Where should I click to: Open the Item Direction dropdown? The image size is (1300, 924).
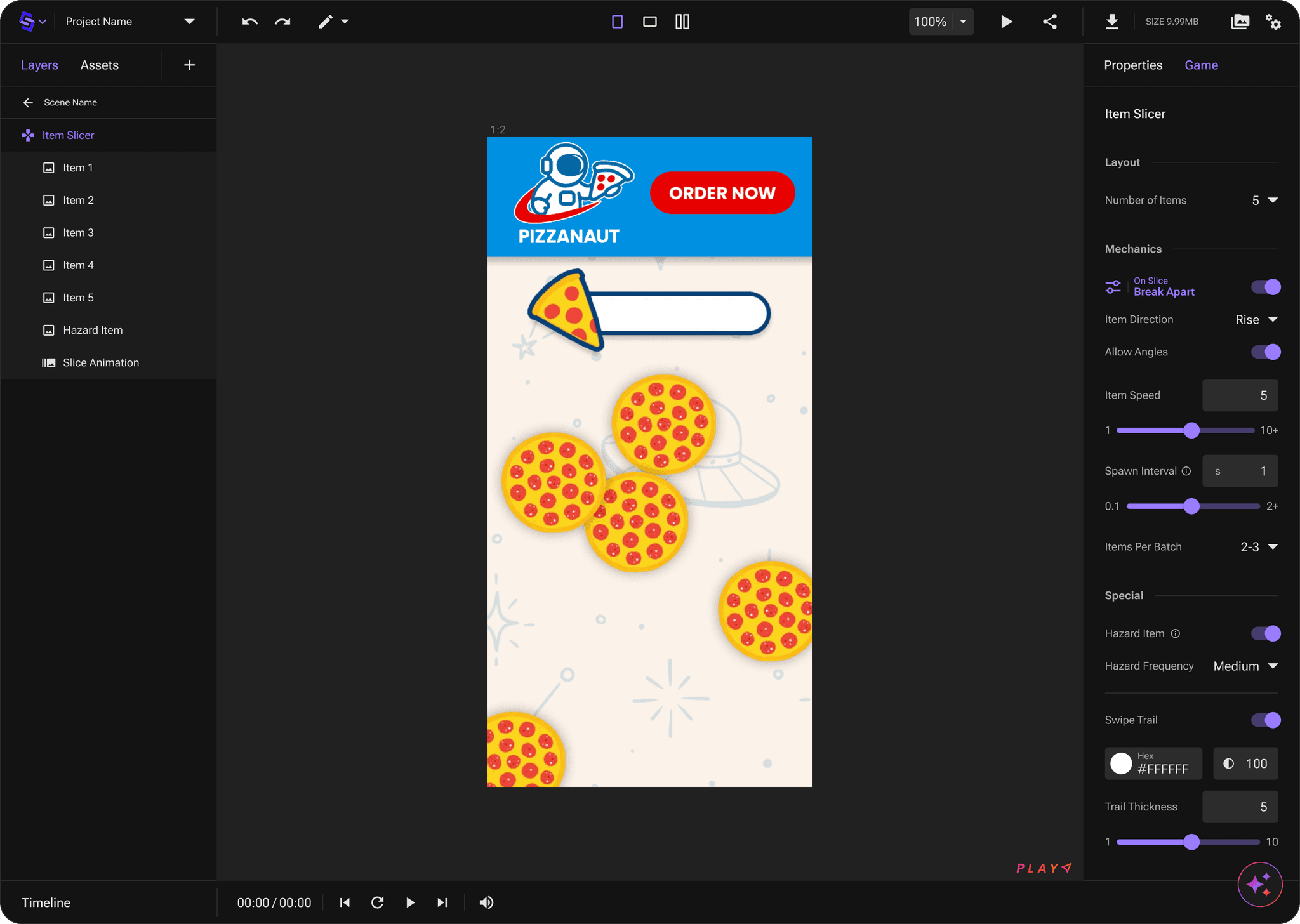pyautogui.click(x=1256, y=319)
